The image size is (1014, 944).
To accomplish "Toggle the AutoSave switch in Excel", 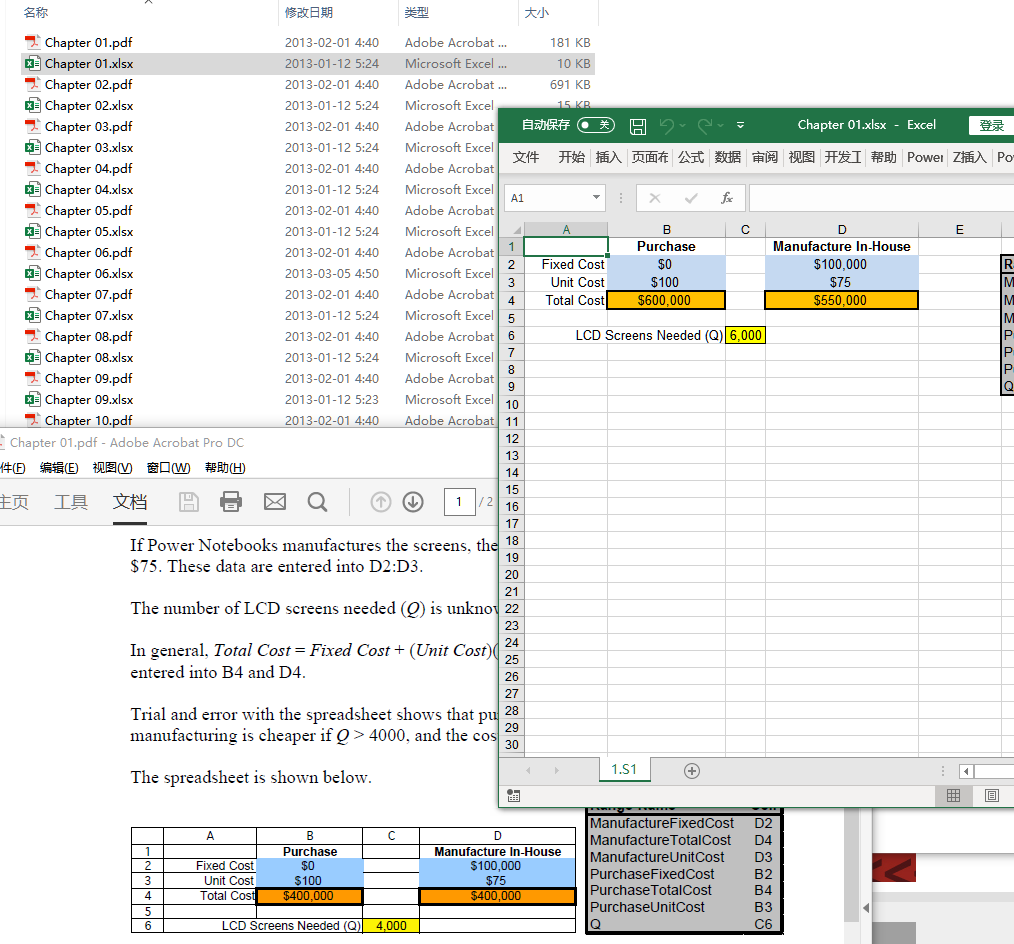I will tap(596, 125).
